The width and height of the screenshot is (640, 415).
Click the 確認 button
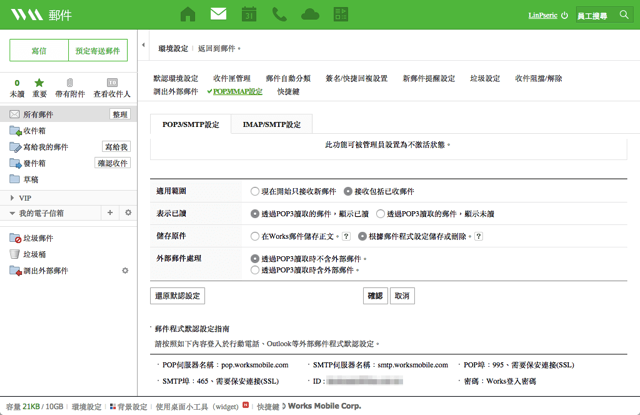[374, 296]
